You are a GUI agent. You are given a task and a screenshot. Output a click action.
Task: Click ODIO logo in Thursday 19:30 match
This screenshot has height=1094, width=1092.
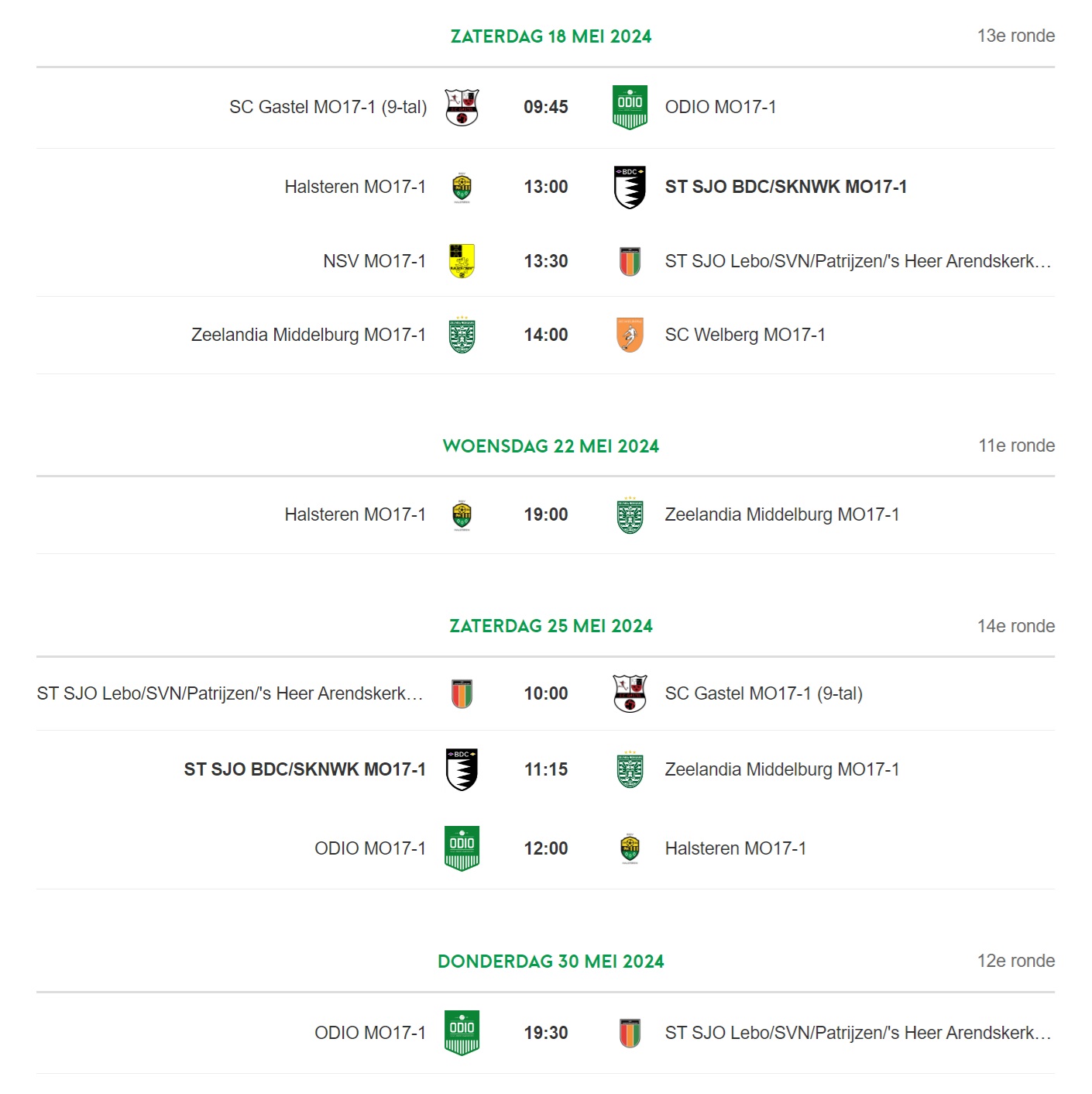coord(462,1033)
